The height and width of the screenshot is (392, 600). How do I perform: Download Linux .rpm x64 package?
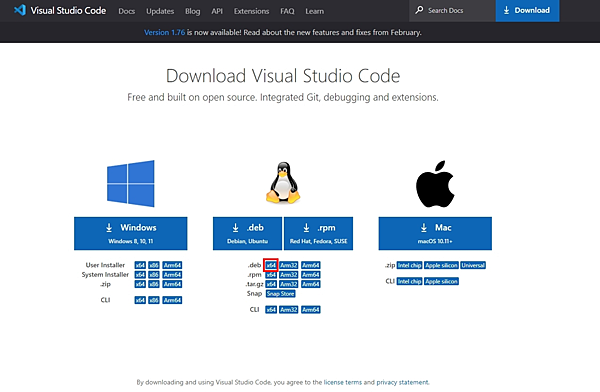point(271,274)
